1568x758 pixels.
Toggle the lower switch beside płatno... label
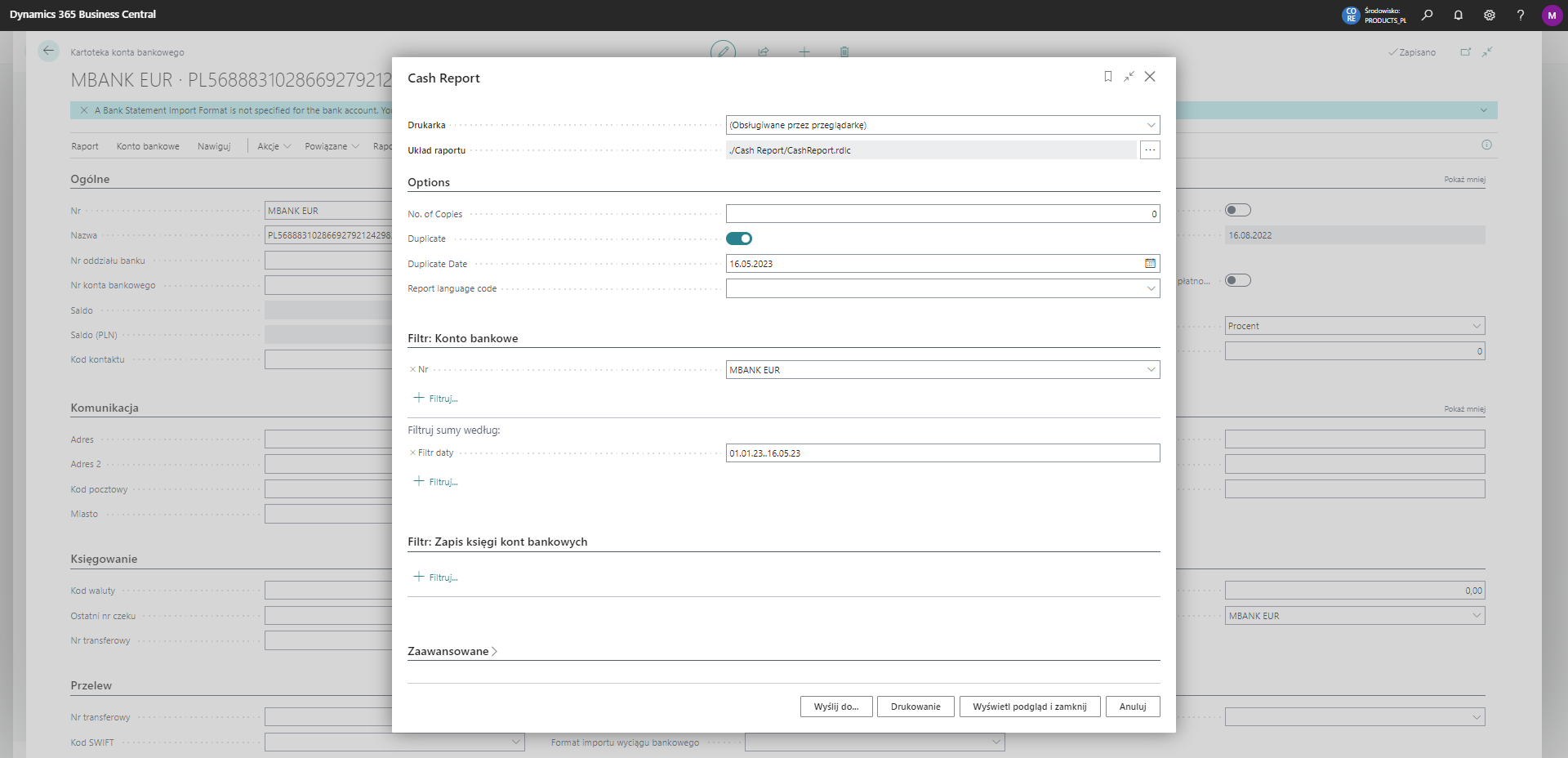tap(1237, 281)
